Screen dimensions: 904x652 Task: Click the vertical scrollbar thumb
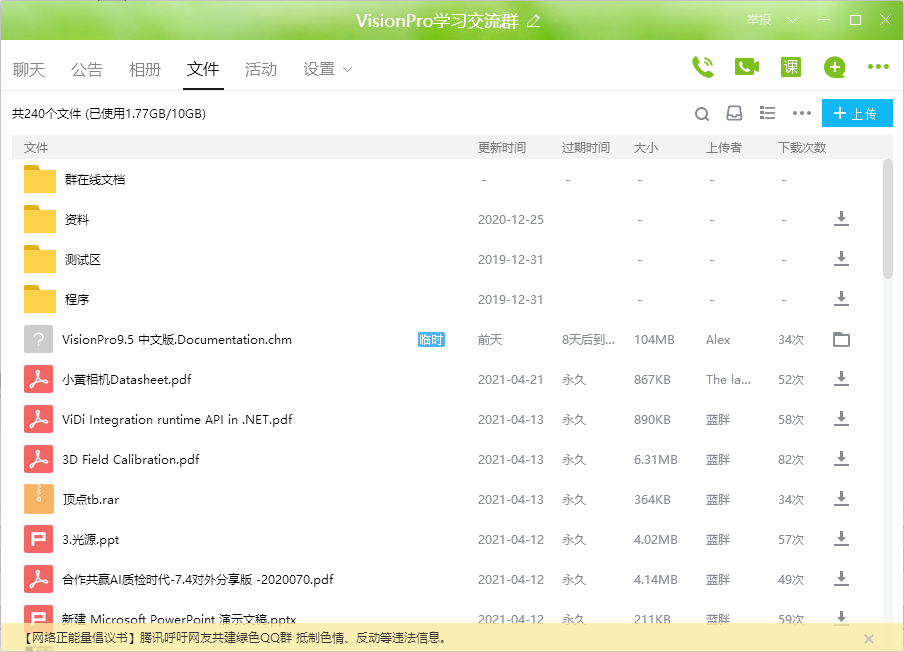click(x=888, y=220)
